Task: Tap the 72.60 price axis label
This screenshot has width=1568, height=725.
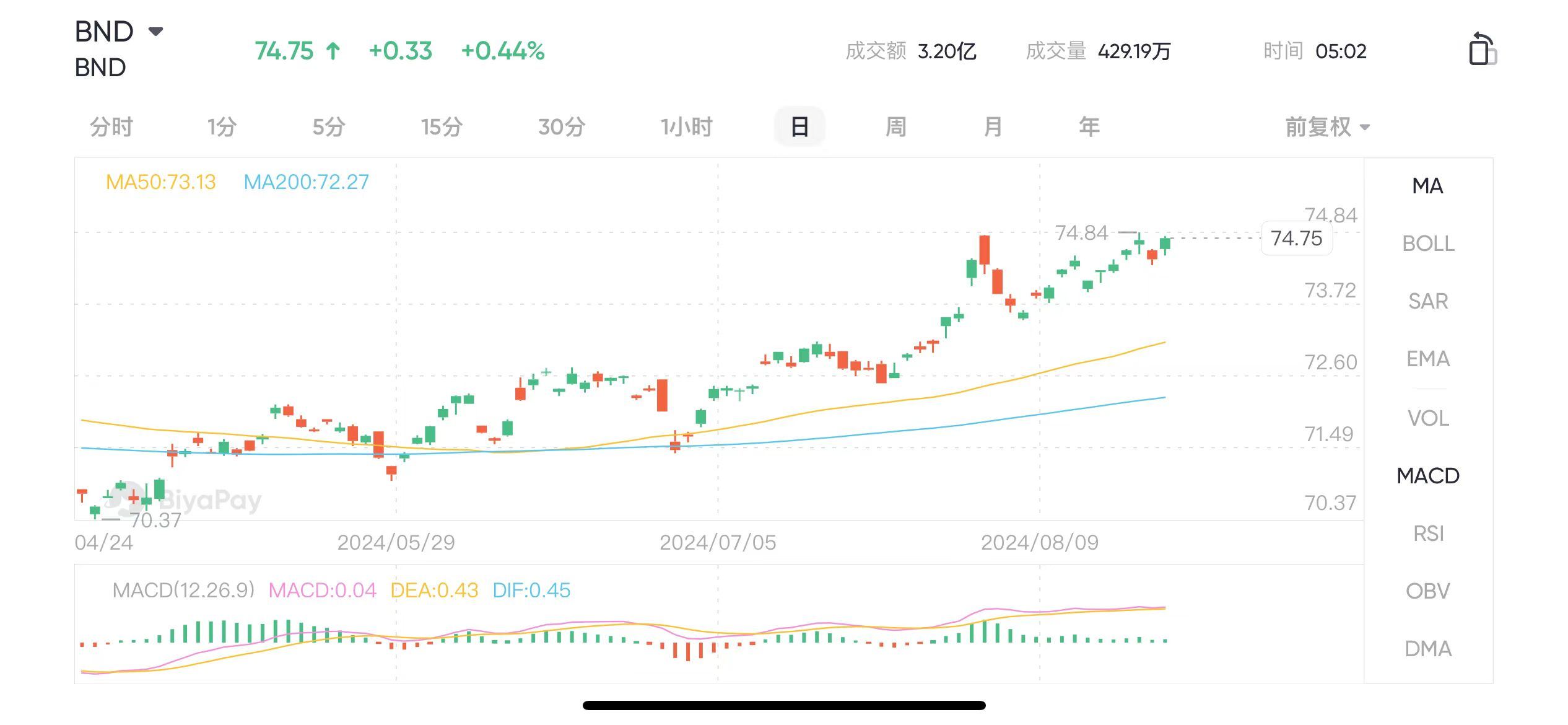Action: click(1330, 362)
